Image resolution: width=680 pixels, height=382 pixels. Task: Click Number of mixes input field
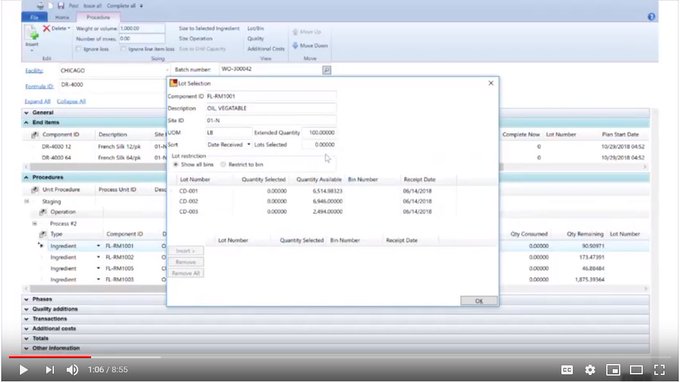tap(142, 39)
